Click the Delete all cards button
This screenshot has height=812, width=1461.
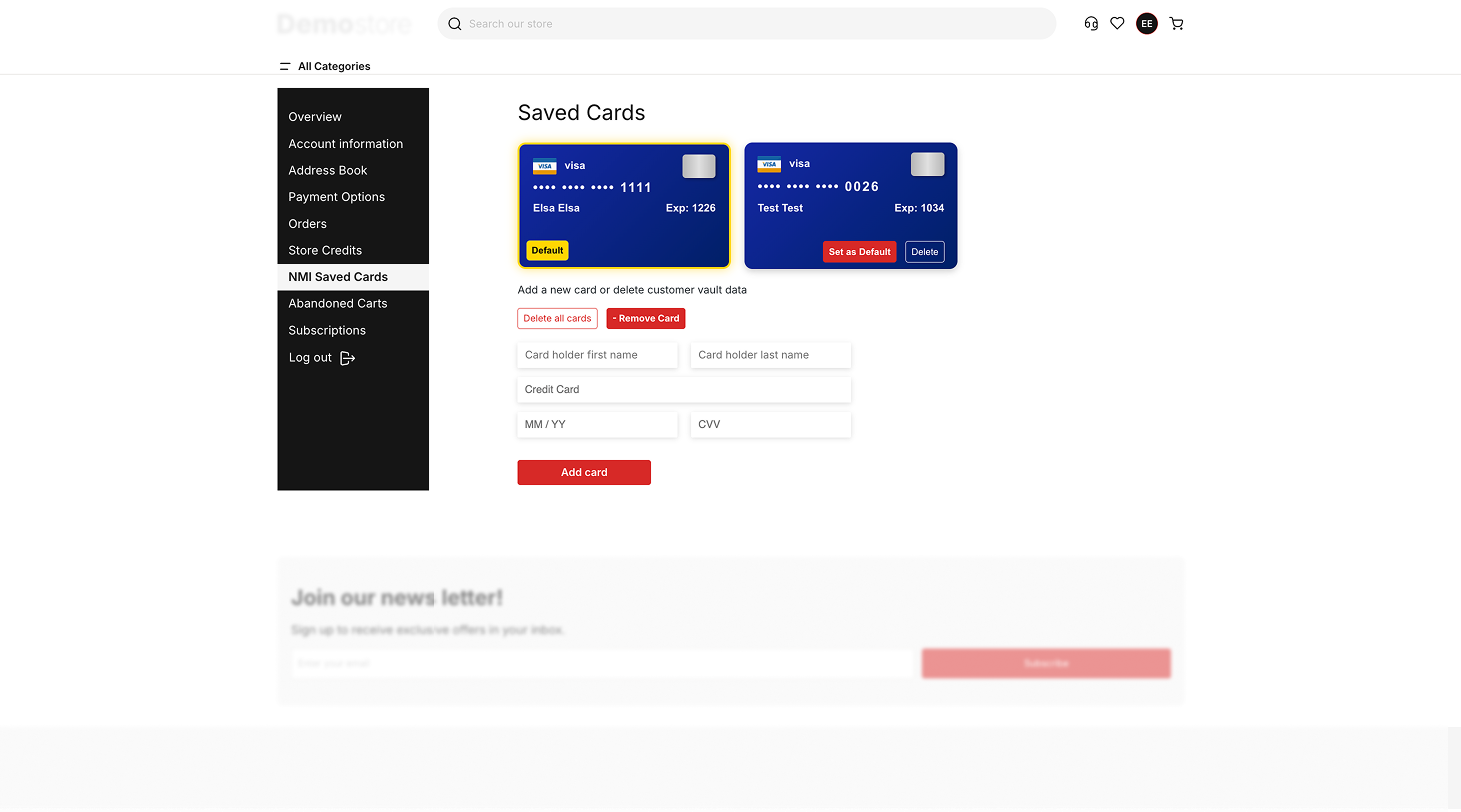click(x=557, y=318)
